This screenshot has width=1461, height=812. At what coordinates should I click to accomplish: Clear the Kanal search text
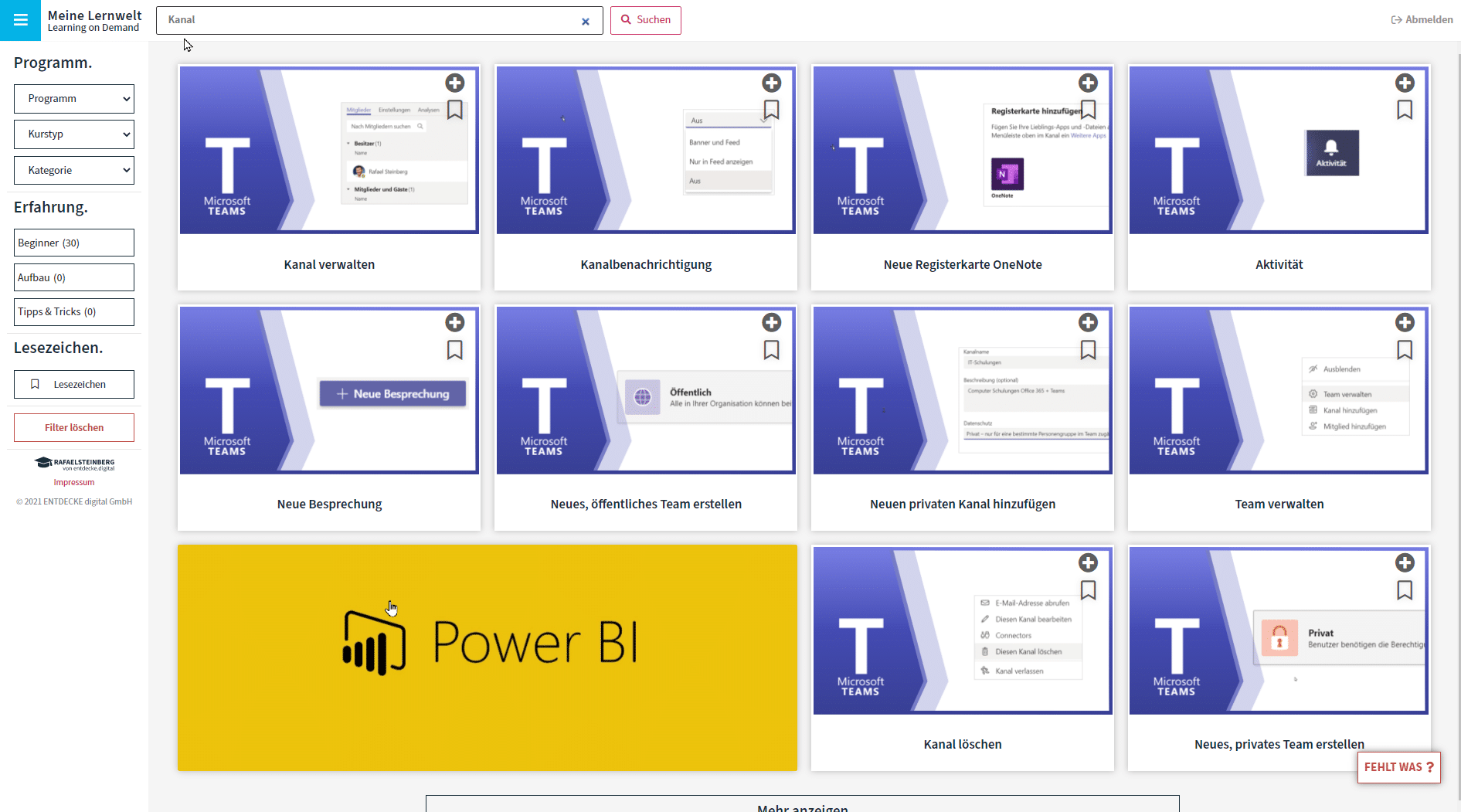pos(586,22)
